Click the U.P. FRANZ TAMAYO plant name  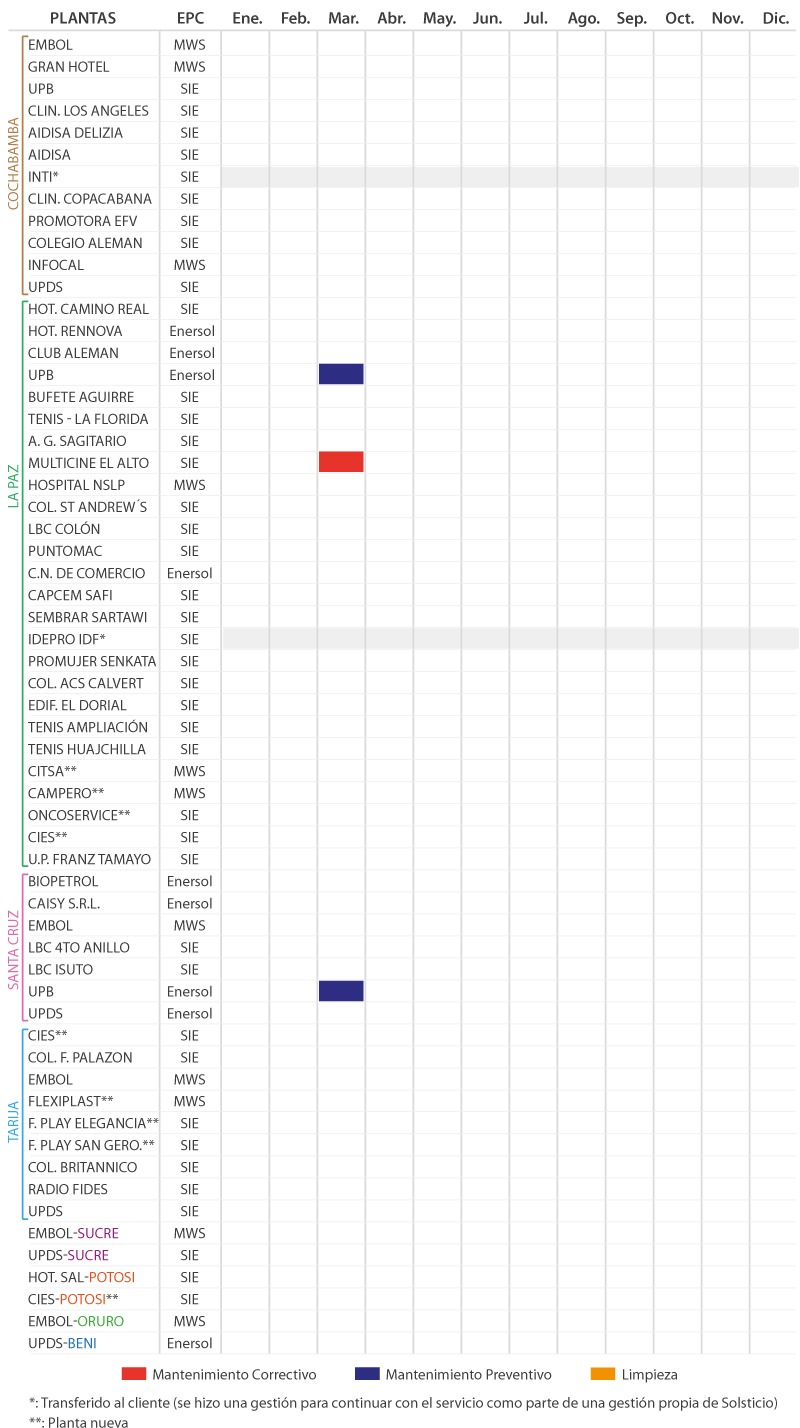[89, 859]
